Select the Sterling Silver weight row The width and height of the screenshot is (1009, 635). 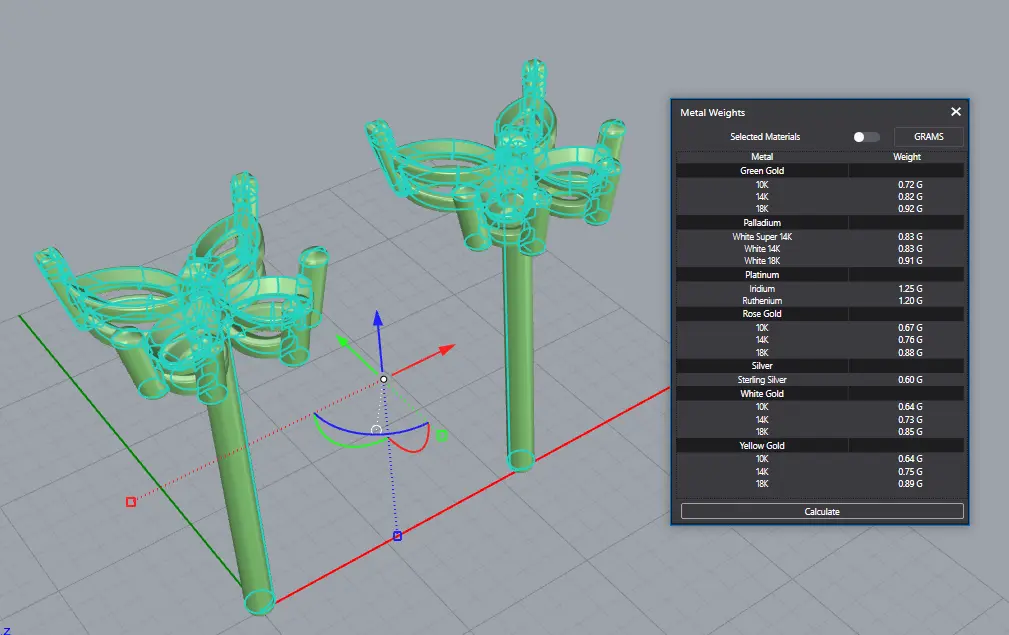762,380
